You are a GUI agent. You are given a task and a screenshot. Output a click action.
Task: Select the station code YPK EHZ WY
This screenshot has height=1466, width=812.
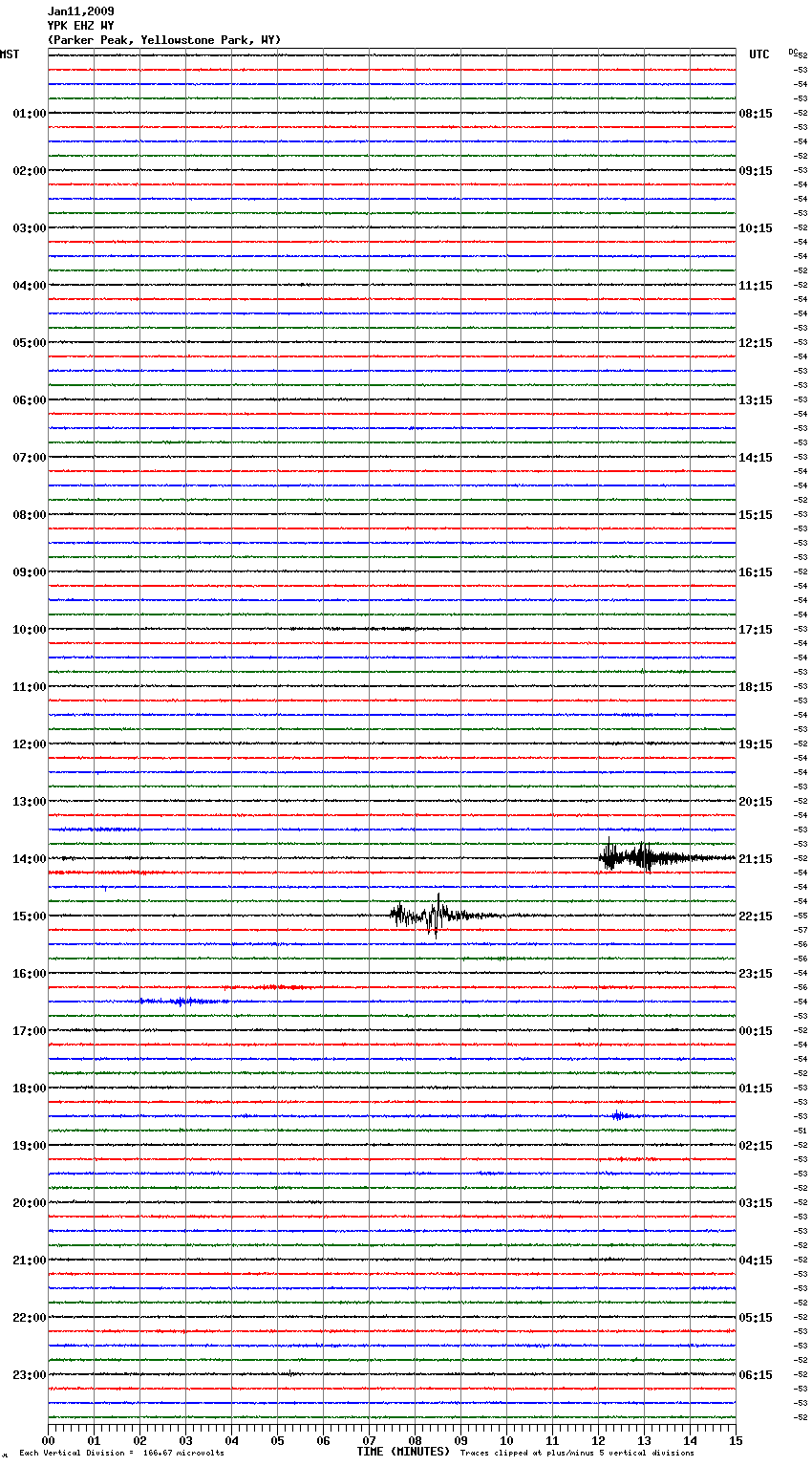80,26
